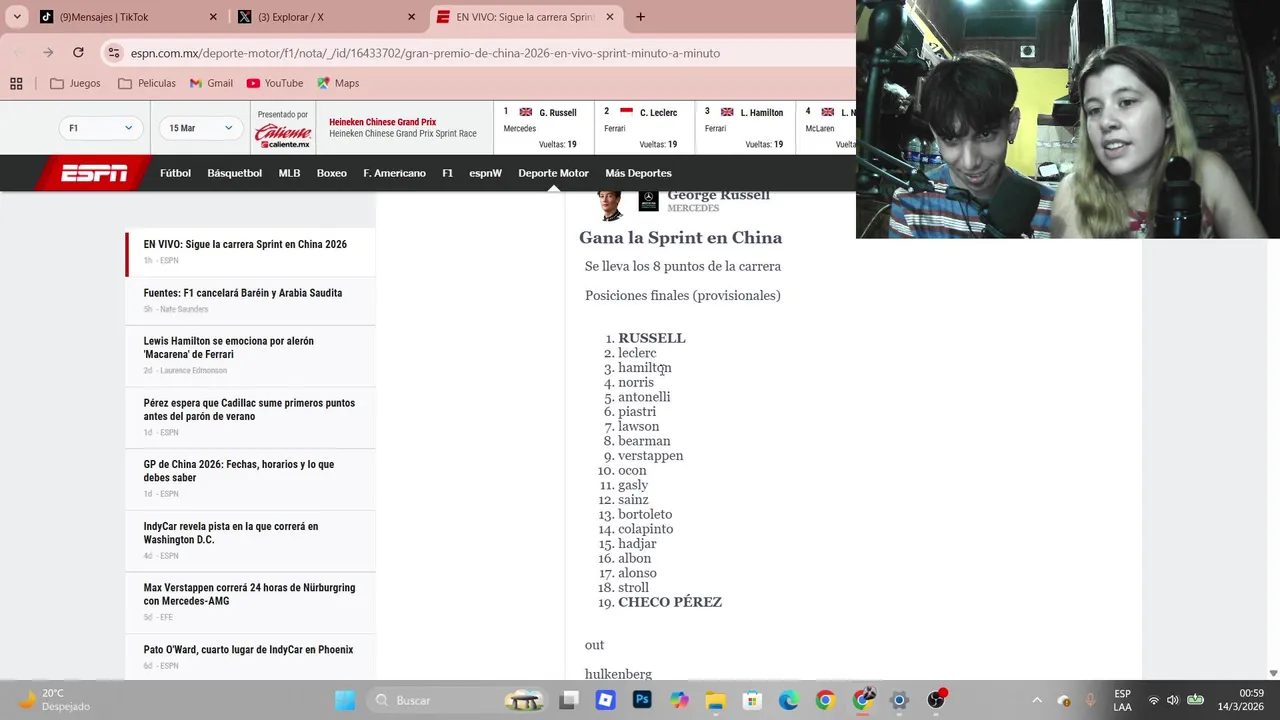1280x720 pixels.
Task: Open the MLB menu
Action: (x=289, y=173)
